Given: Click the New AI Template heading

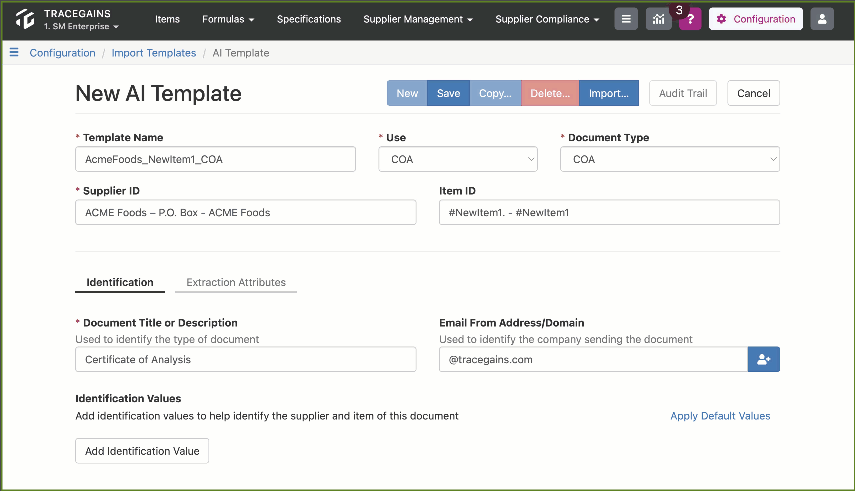Looking at the screenshot, I should point(158,93).
